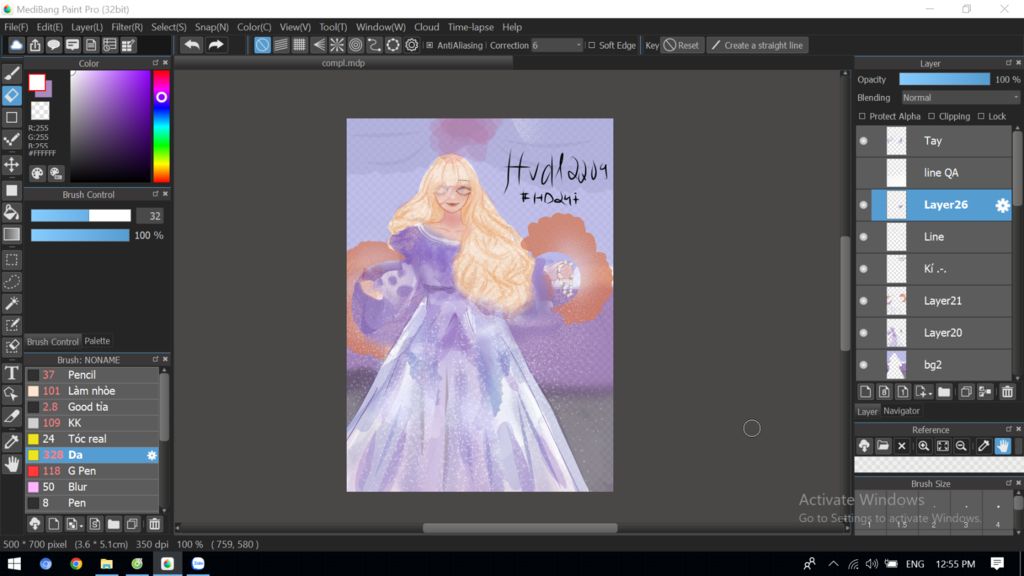Enable the Protect Alpha checkbox
Viewport: 1024px width, 576px height.
point(863,117)
